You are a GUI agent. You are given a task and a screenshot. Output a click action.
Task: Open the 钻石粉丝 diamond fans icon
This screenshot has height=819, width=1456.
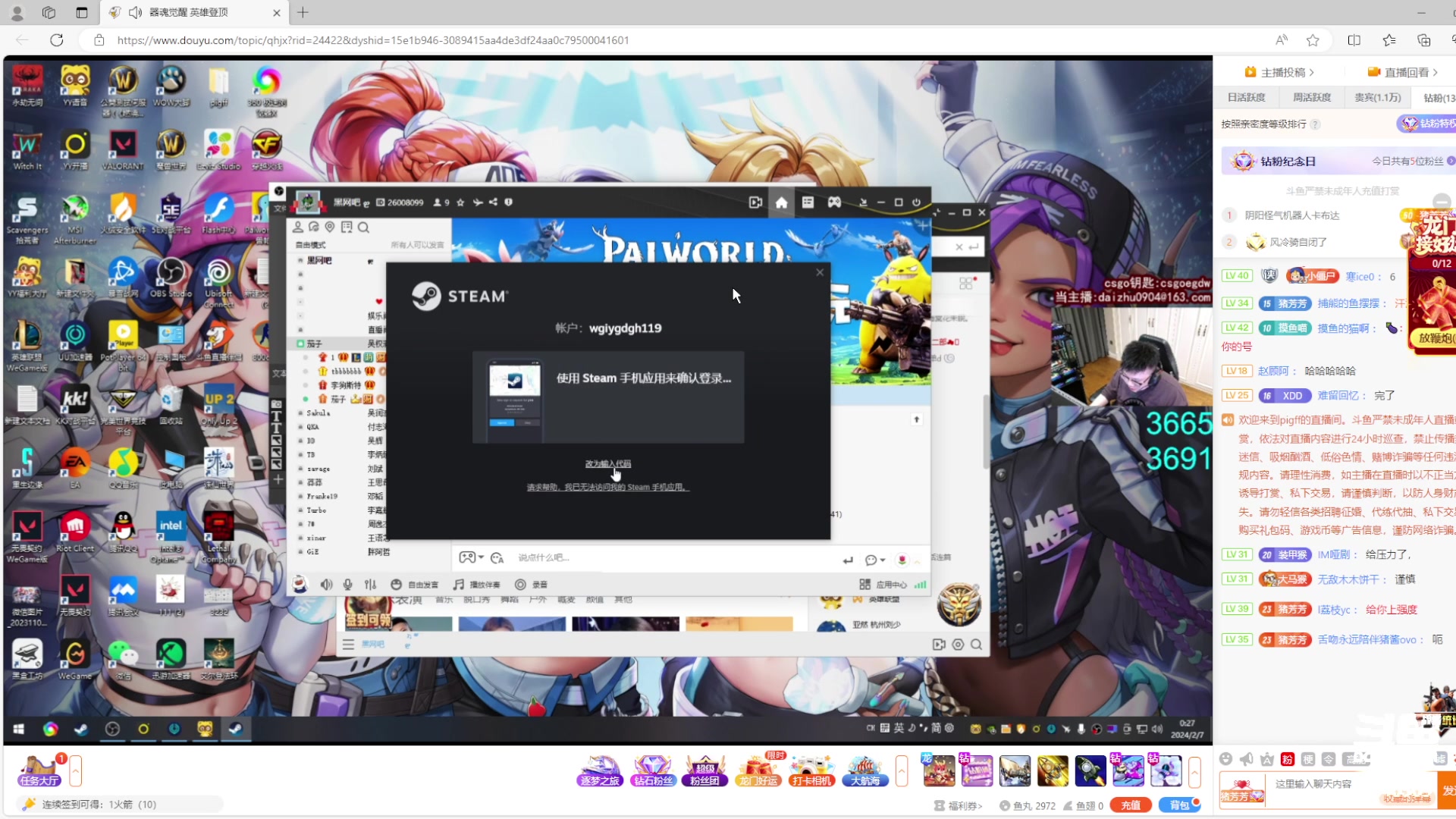point(653,771)
